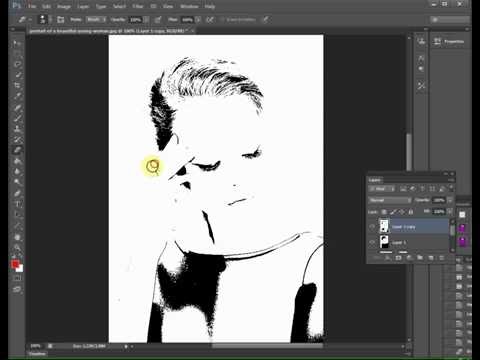The image size is (480, 360).
Task: Click the layer style fx icon
Action: point(388,258)
